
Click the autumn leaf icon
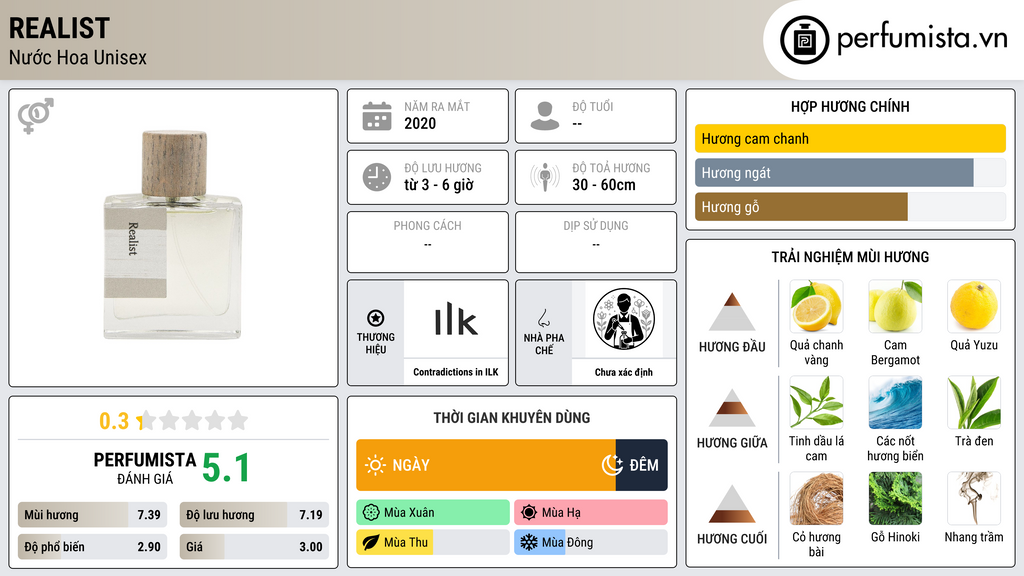click(371, 542)
